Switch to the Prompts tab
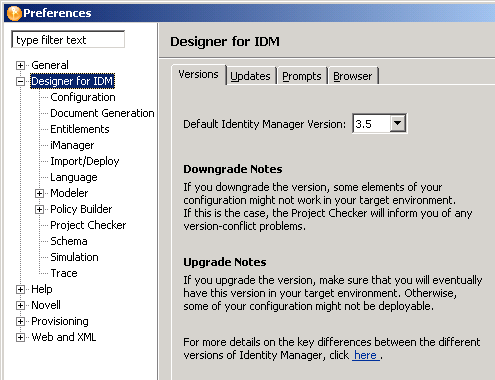Image resolution: width=495 pixels, height=380 pixels. coord(302,76)
